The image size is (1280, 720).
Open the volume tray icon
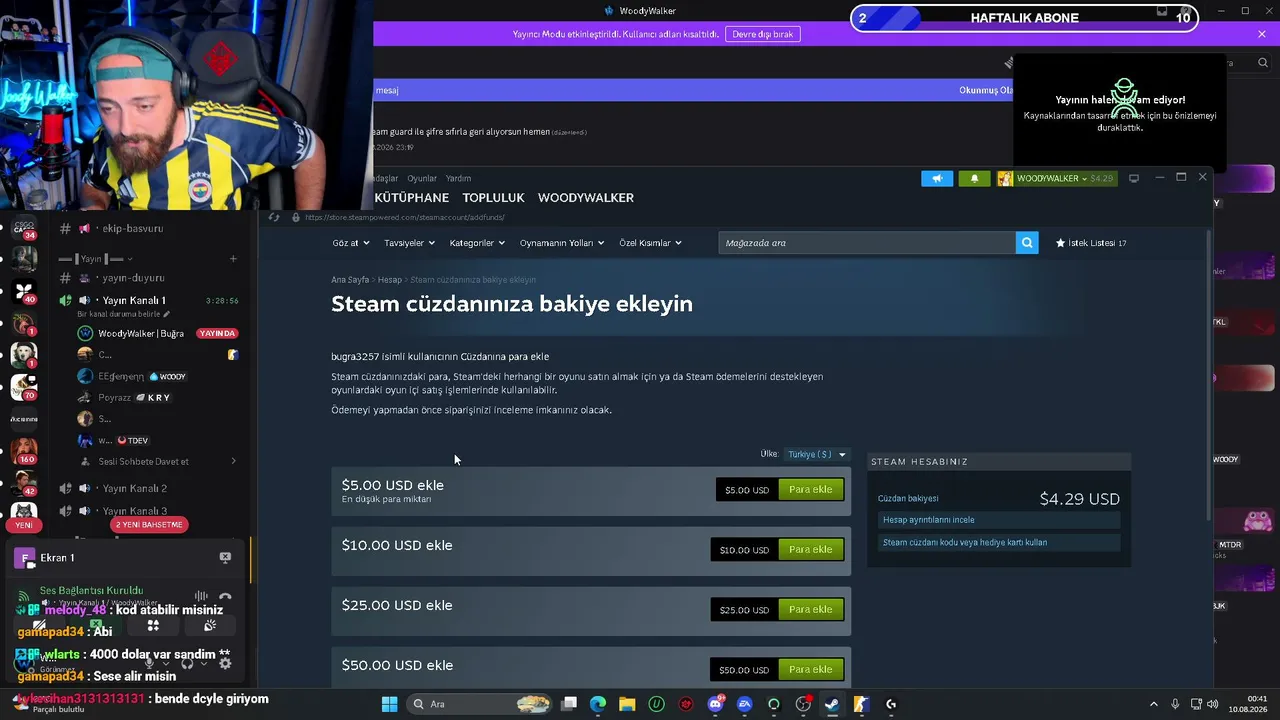click(1212, 704)
